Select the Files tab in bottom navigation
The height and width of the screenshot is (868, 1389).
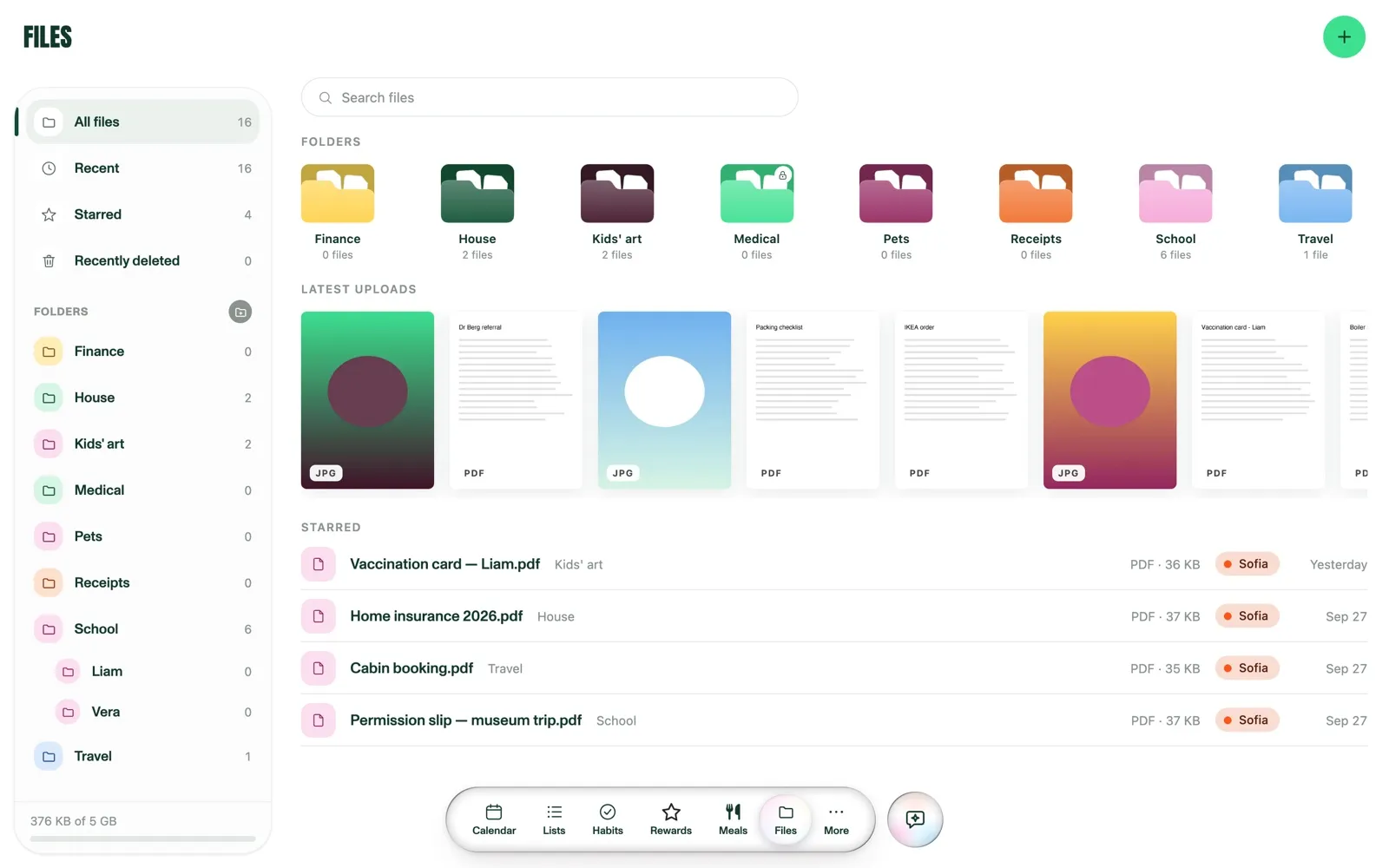[786, 819]
